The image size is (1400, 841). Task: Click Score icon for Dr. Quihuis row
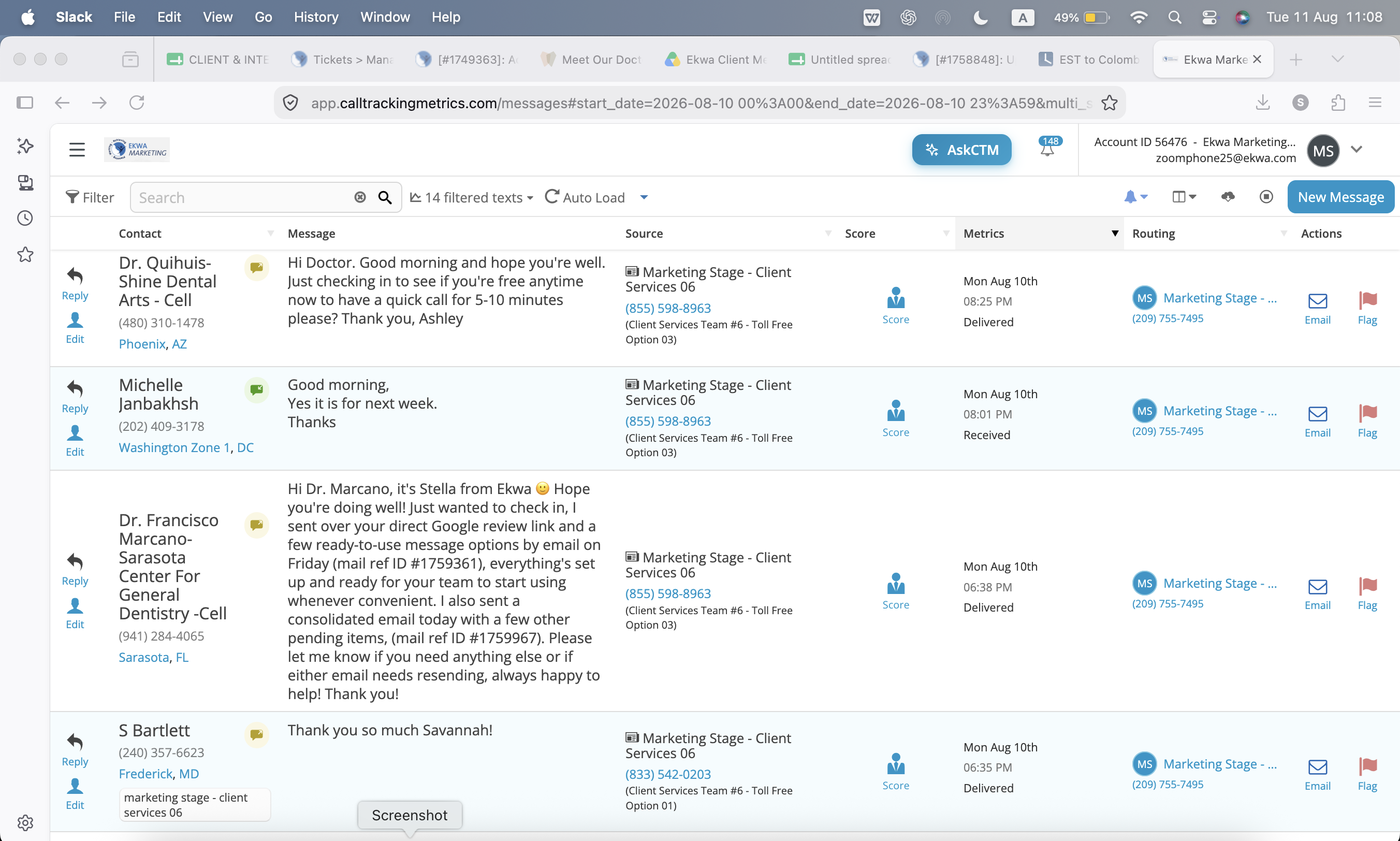coord(896,306)
